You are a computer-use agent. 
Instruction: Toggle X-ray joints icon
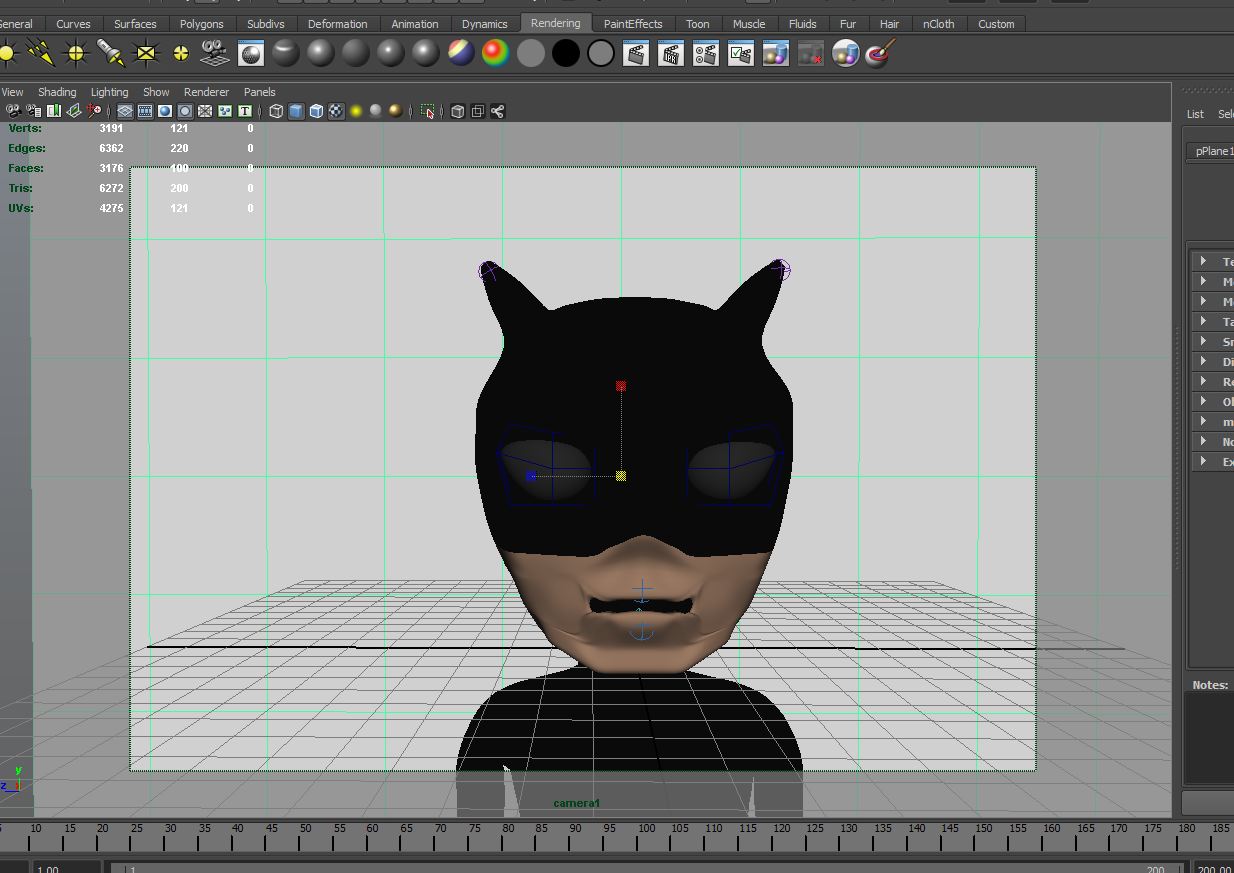point(497,111)
